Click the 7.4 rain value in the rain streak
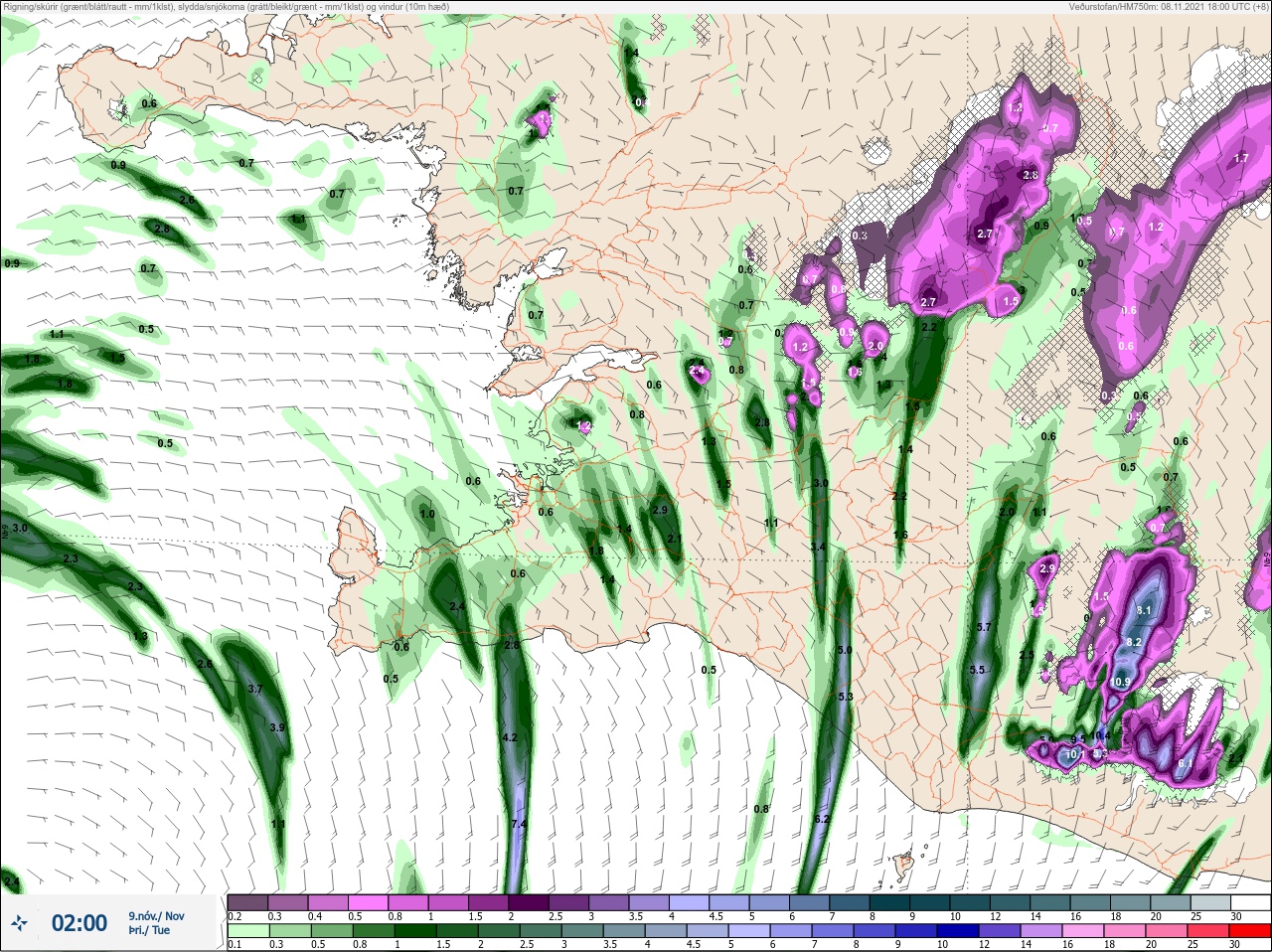 pyautogui.click(x=519, y=825)
